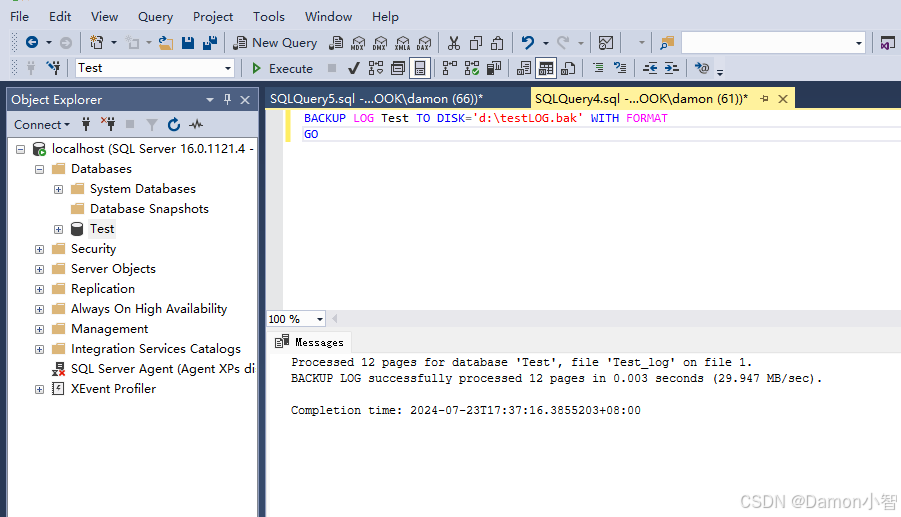Image resolution: width=901 pixels, height=517 pixels.
Task: Click the Database Engine Query icon beside New Query
Action: tap(336, 43)
